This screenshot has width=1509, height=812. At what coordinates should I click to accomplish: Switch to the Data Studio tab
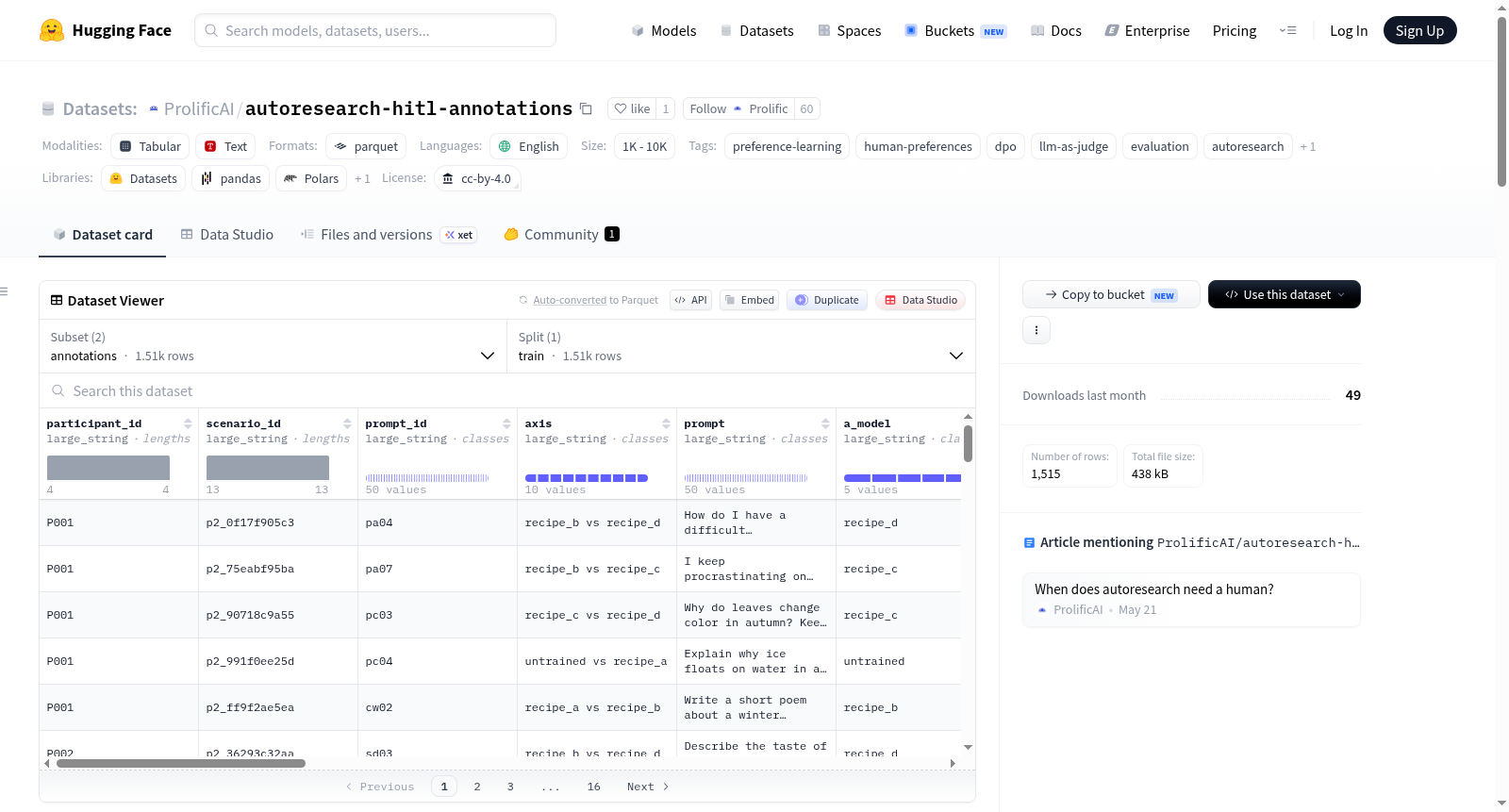(226, 235)
